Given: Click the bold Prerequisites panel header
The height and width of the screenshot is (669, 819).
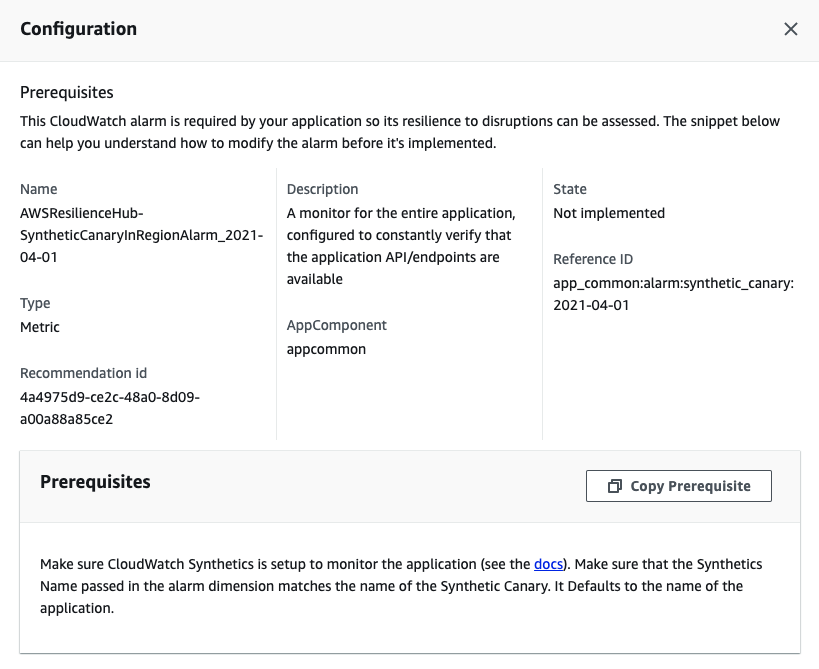Looking at the screenshot, I should click(95, 482).
